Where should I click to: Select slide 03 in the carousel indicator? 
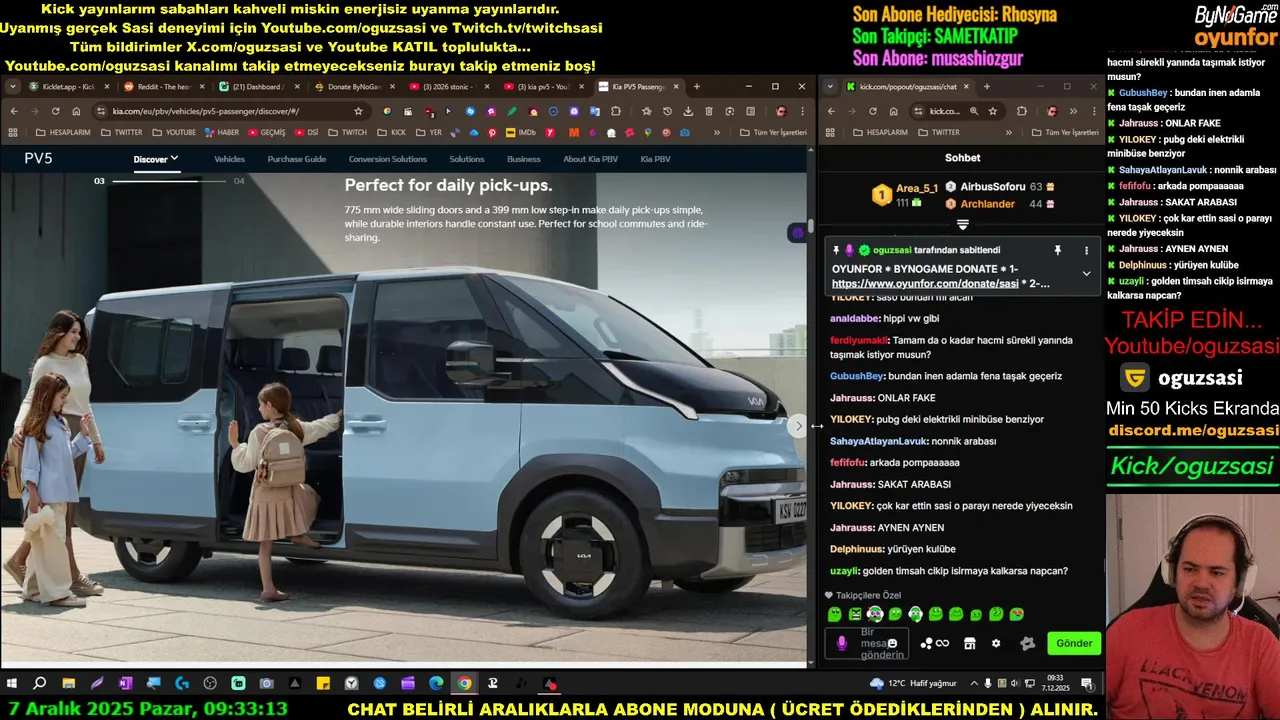(99, 181)
